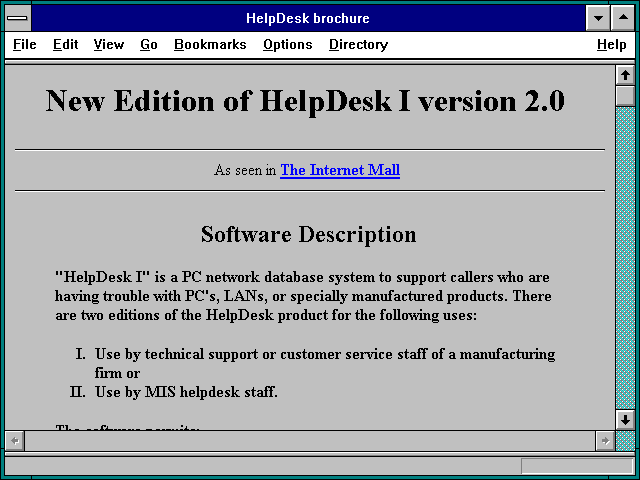Open the File menu
Screen dimensions: 640x480
[x=24, y=44]
